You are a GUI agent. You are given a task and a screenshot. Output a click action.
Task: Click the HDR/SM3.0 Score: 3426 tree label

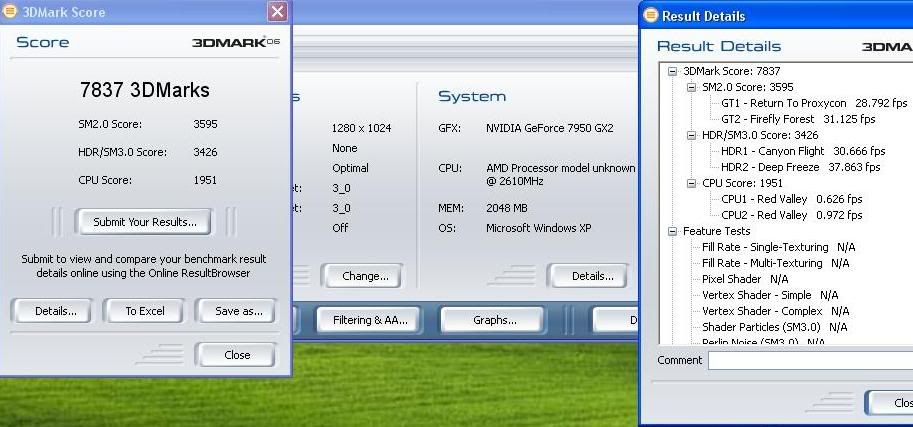pyautogui.click(x=760, y=135)
